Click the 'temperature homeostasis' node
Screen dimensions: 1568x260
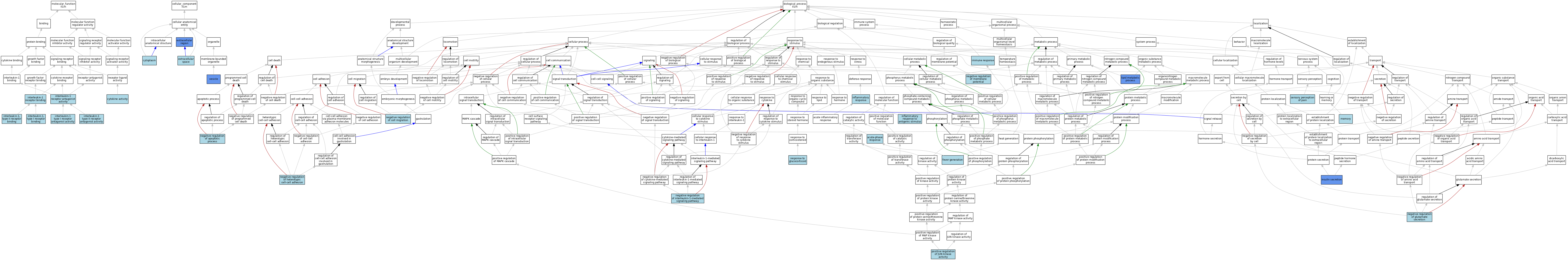tap(1007, 60)
